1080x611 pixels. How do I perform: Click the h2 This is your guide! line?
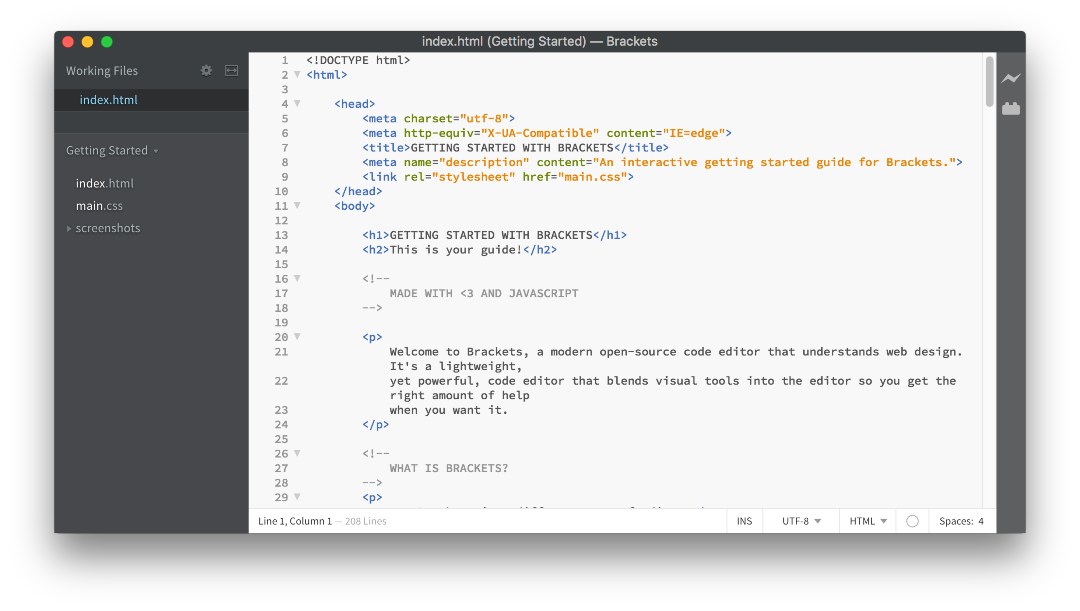pyautogui.click(x=459, y=249)
